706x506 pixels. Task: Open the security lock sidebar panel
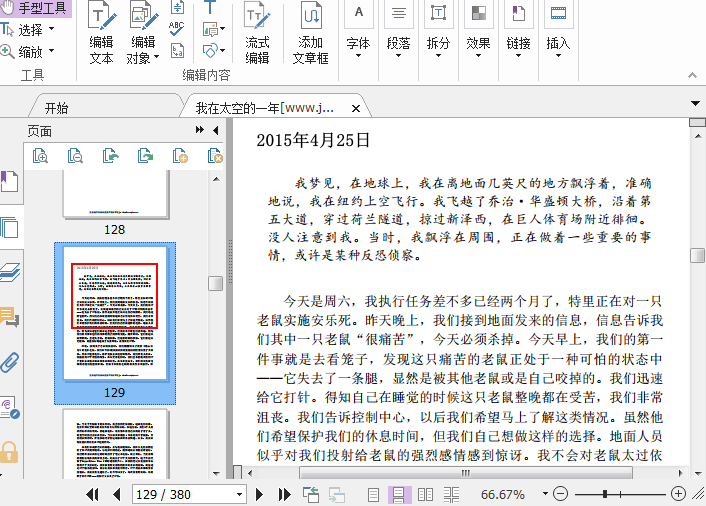[x=9, y=452]
